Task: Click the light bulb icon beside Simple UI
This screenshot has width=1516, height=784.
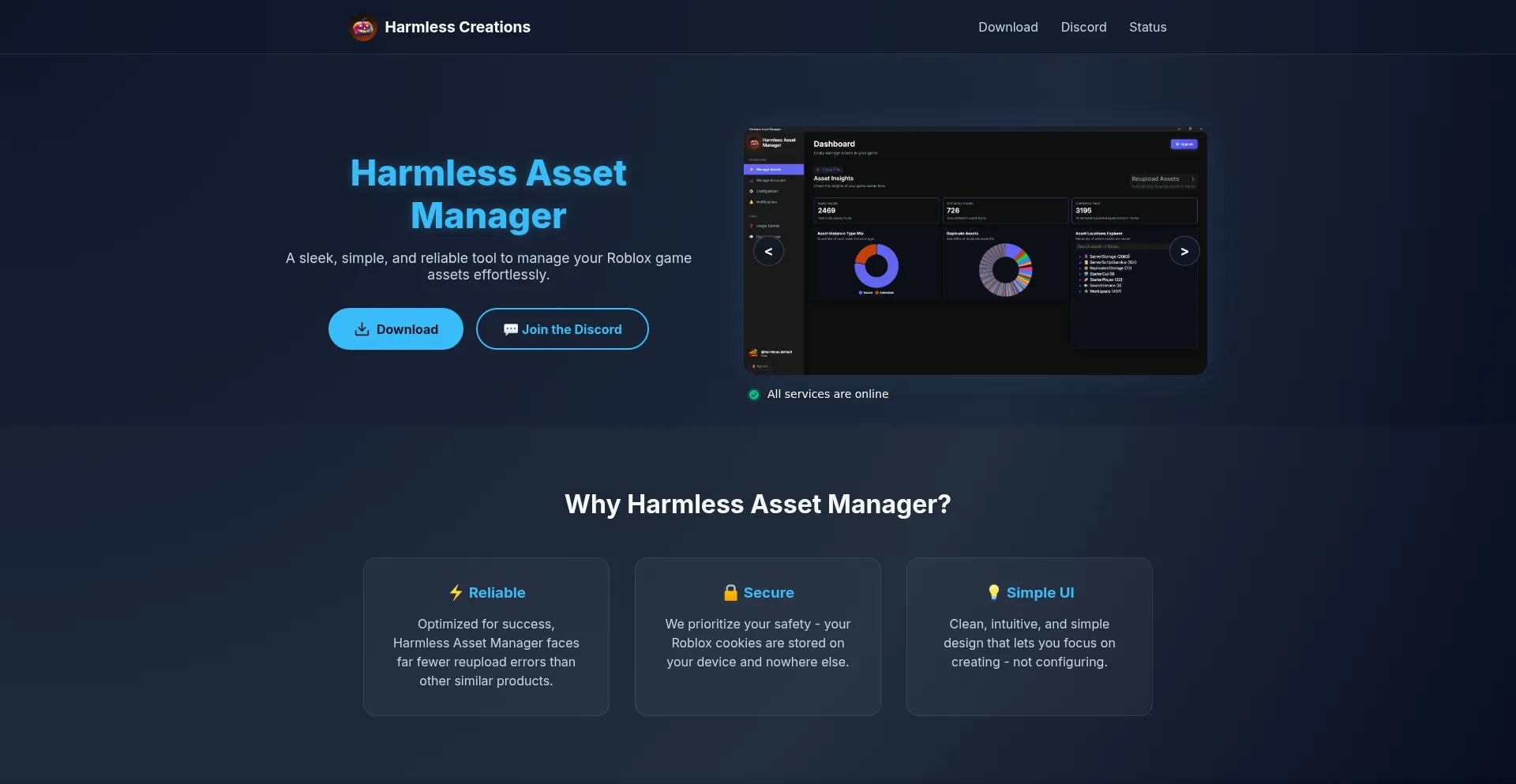Action: point(993,593)
